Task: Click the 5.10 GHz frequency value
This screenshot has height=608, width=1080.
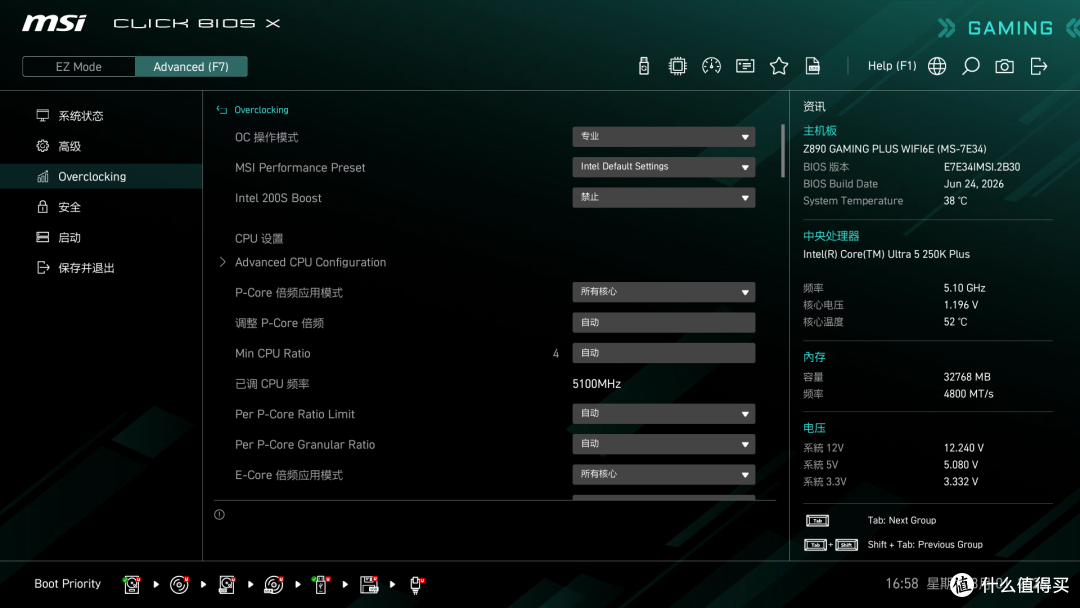Action: [x=964, y=288]
